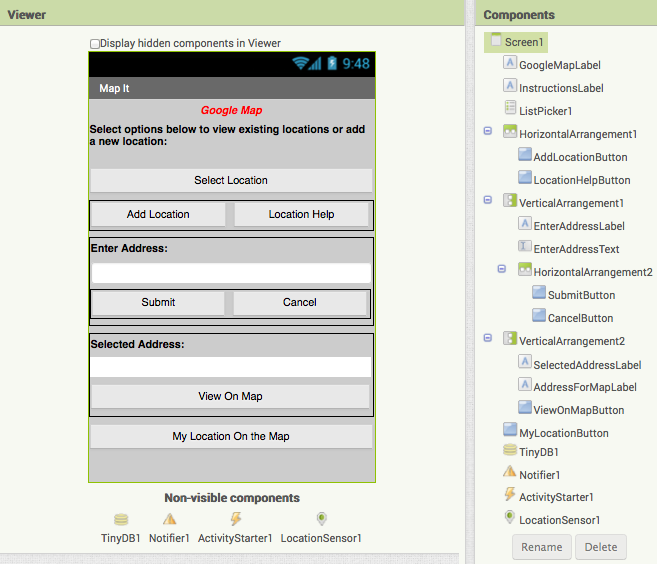Select ViewOnMapButton name in Components tree
The image size is (657, 564).
[x=579, y=410]
